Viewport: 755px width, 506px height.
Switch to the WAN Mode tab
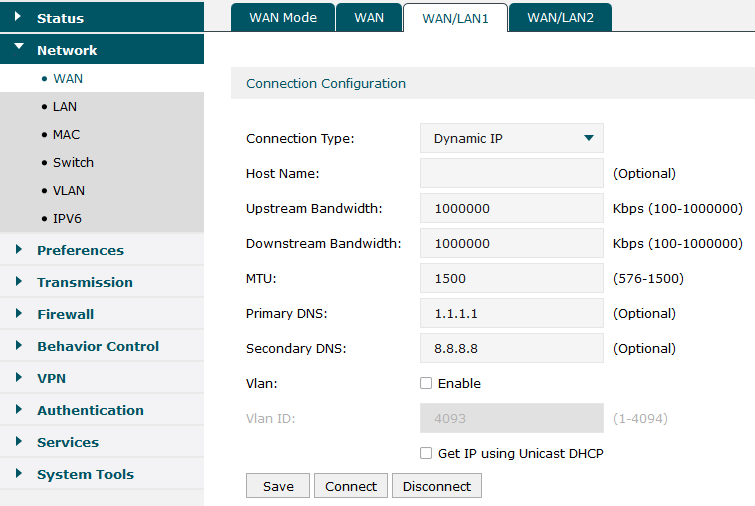(282, 18)
